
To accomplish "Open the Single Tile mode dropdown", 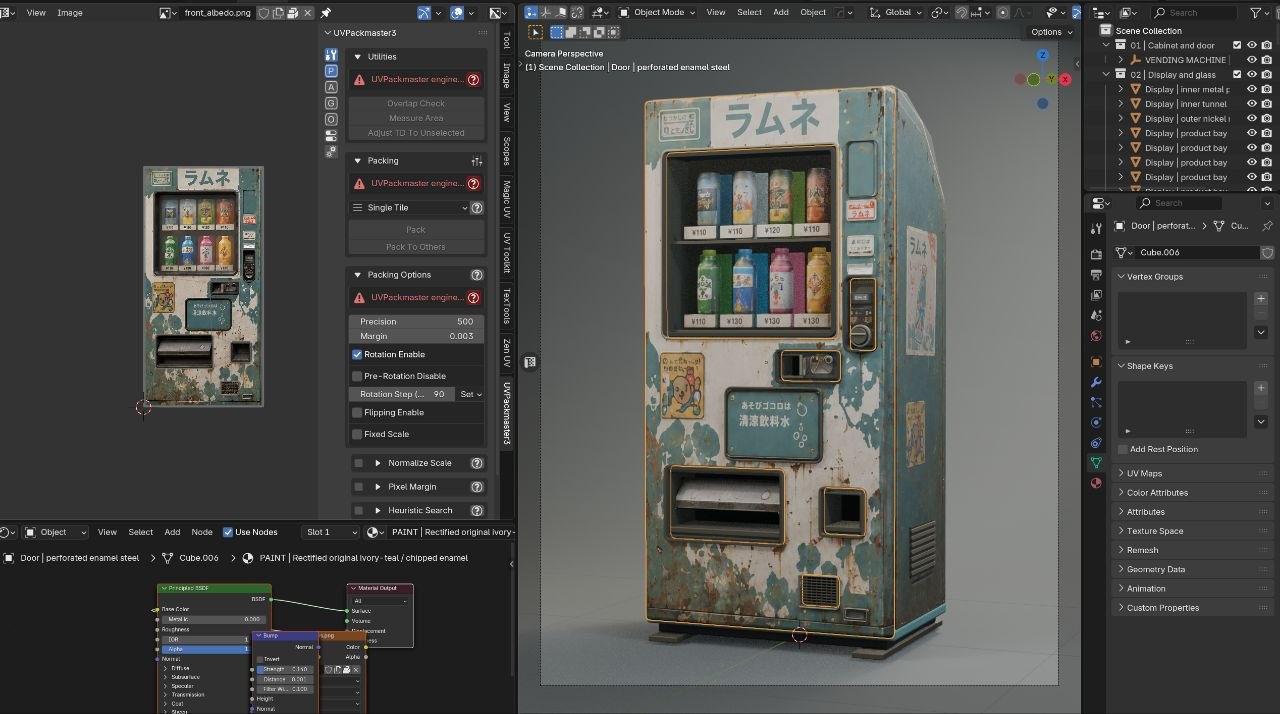I will (408, 208).
